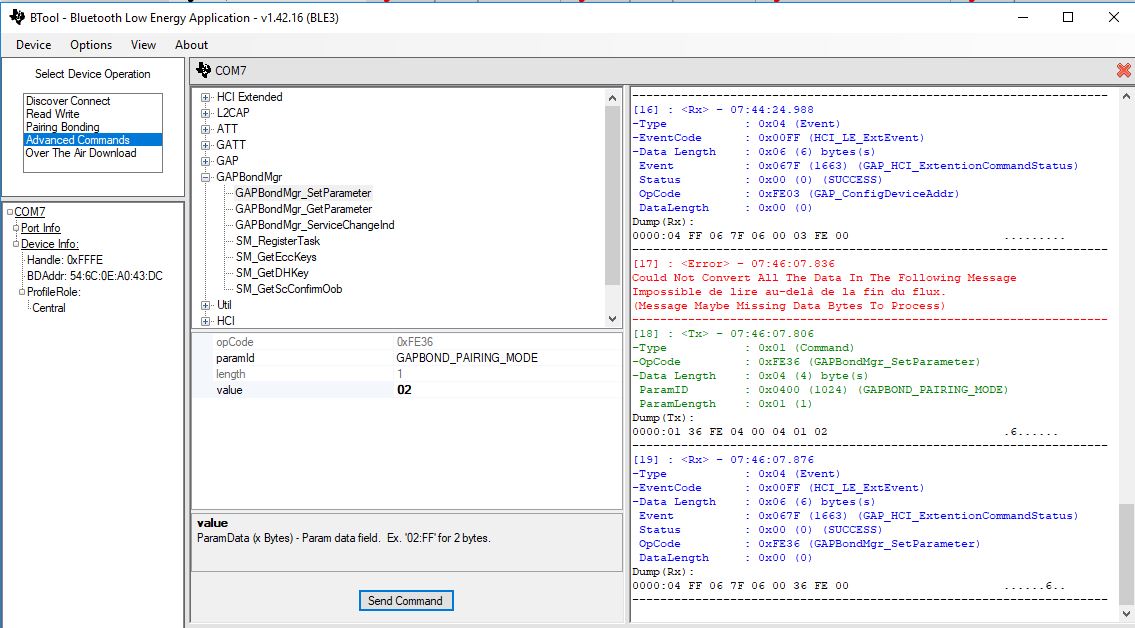
Task: Collapse Device Info node in device tree
Action: click(16, 244)
